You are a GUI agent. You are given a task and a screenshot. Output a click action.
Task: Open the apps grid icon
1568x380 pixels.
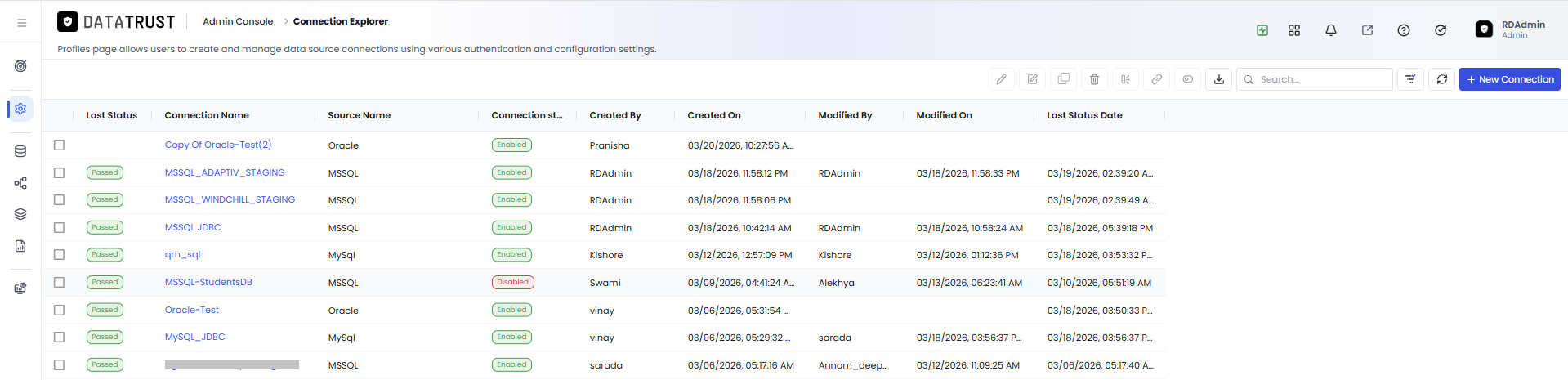1294,30
